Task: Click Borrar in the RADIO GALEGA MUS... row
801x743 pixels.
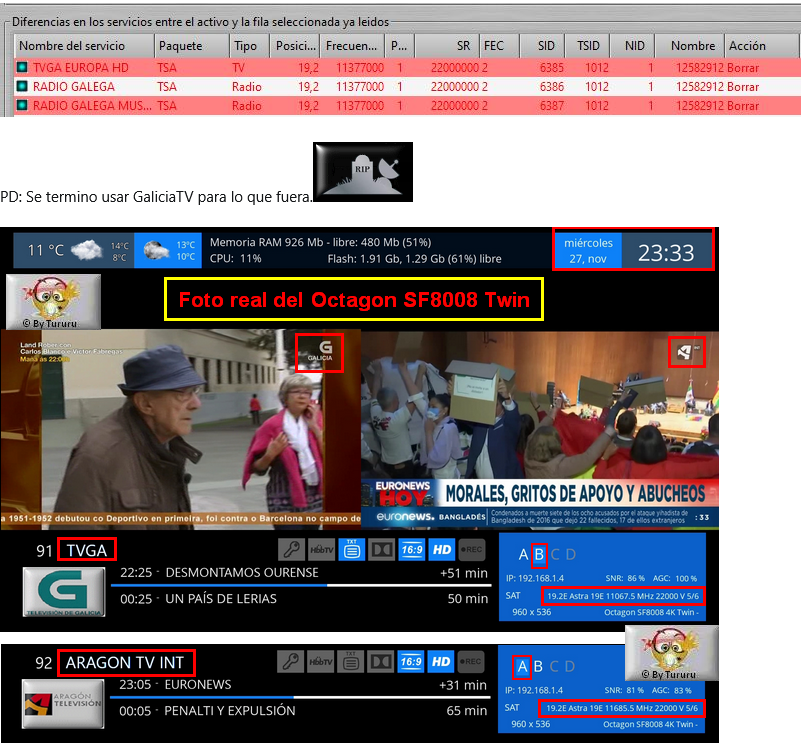Action: coord(743,106)
